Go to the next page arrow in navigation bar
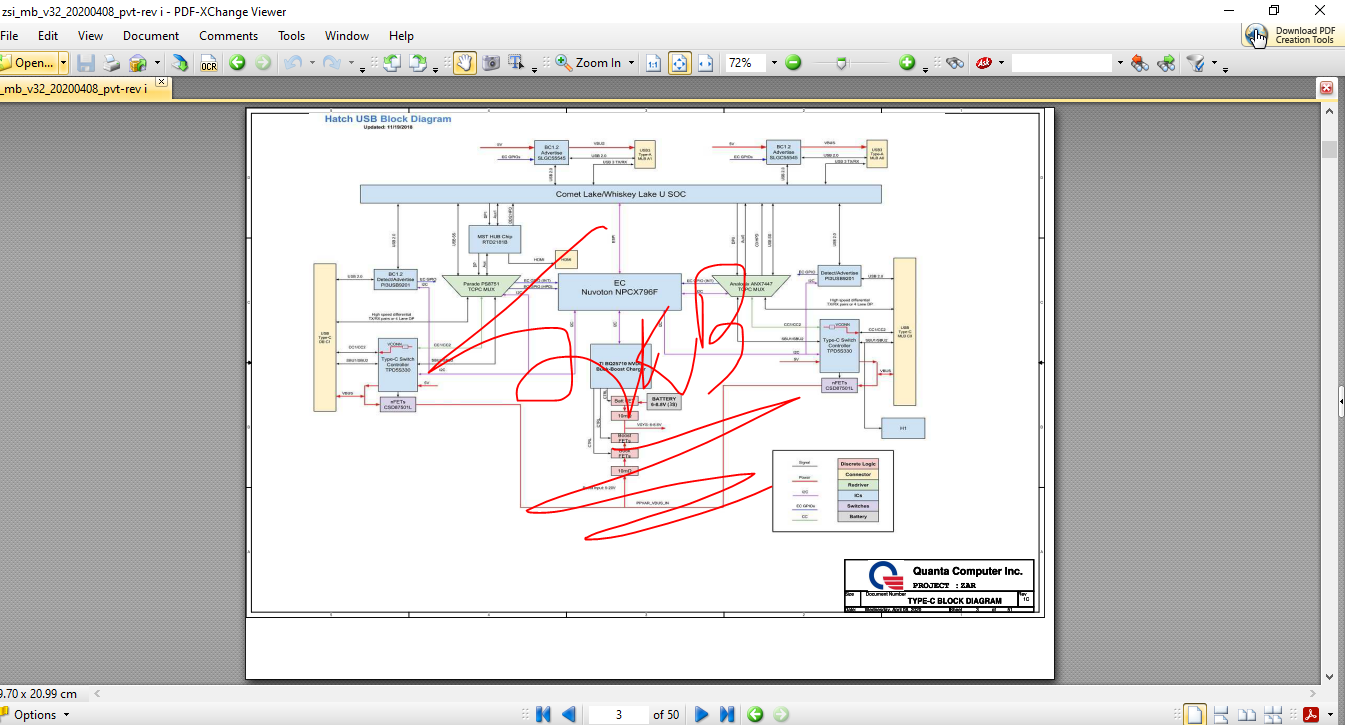 pyautogui.click(x=702, y=714)
